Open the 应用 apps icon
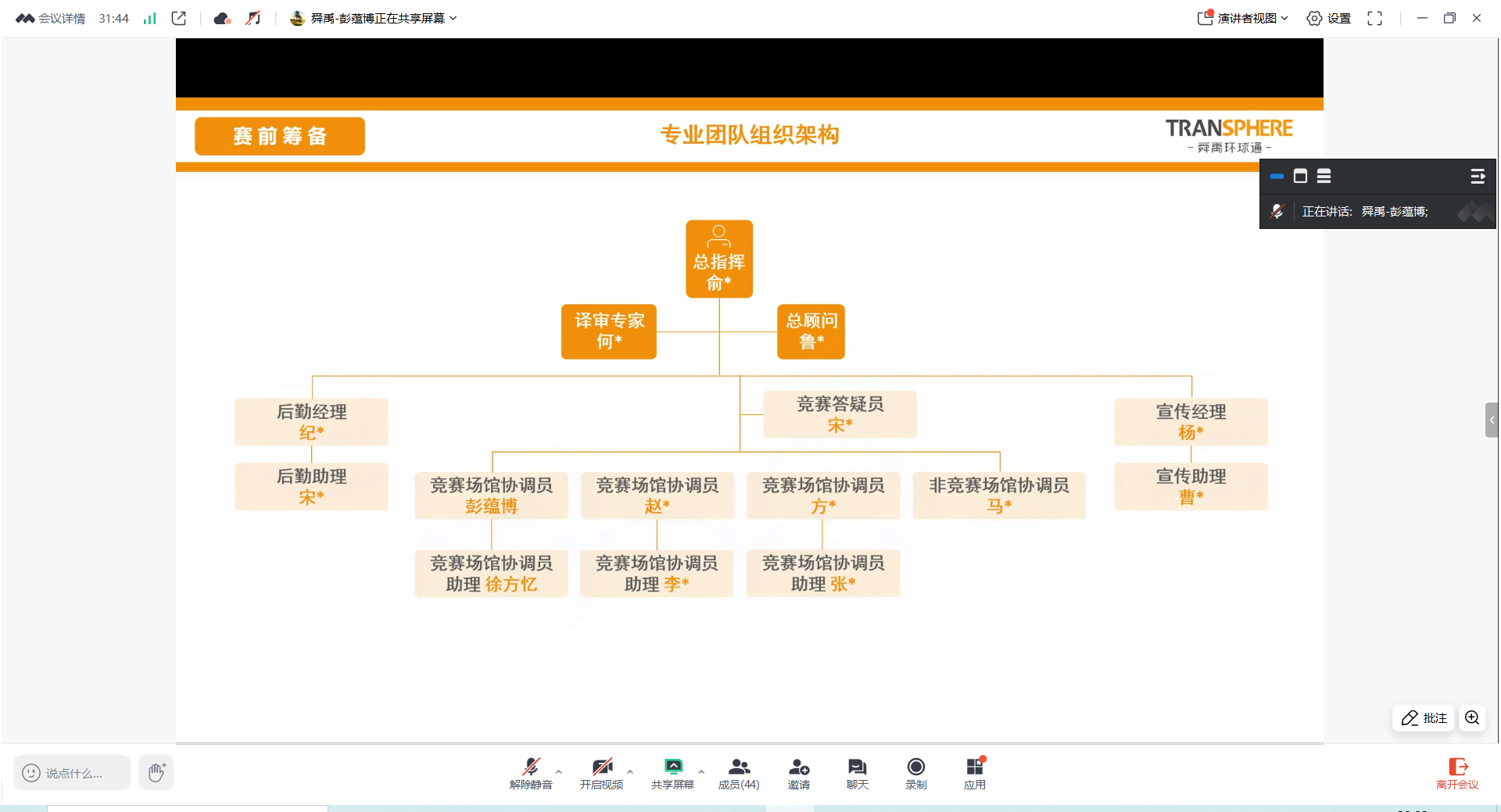The width and height of the screenshot is (1501, 812). 974,773
